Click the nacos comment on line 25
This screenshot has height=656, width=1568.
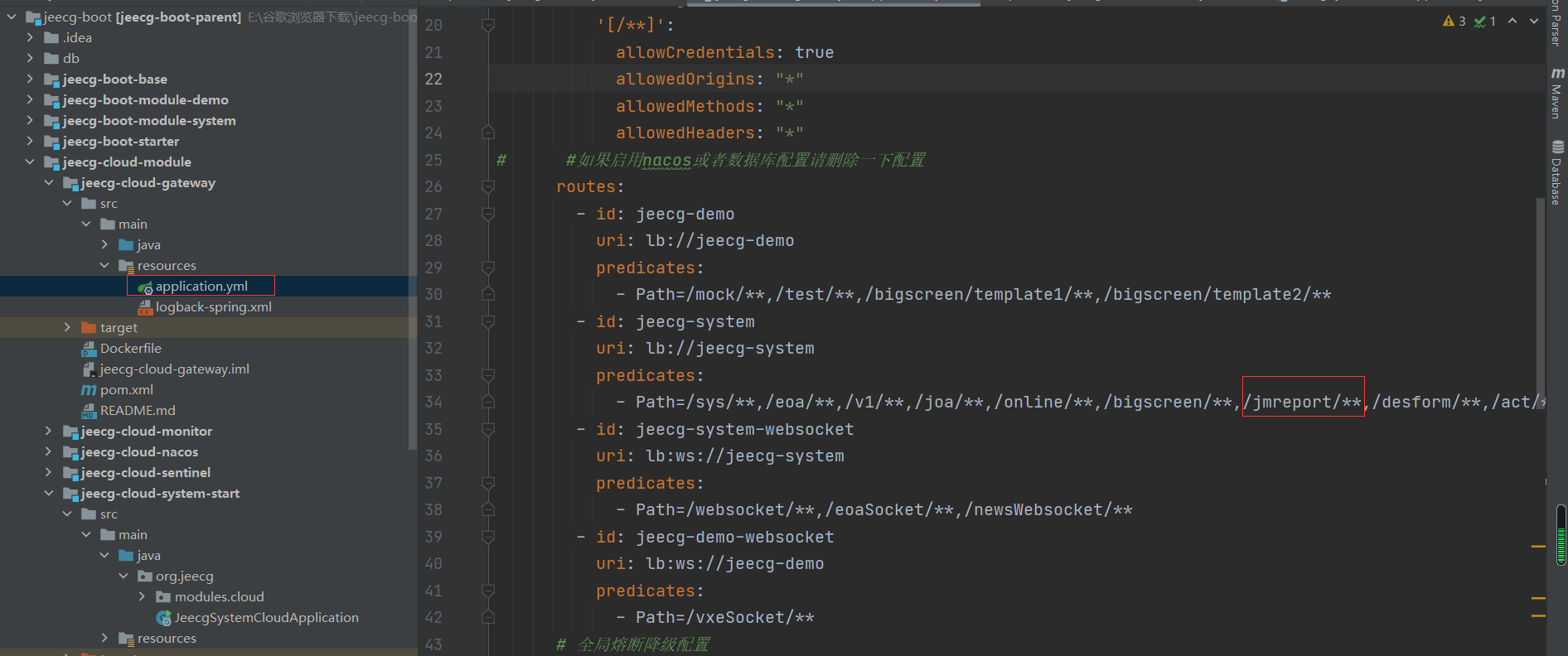[x=744, y=160]
